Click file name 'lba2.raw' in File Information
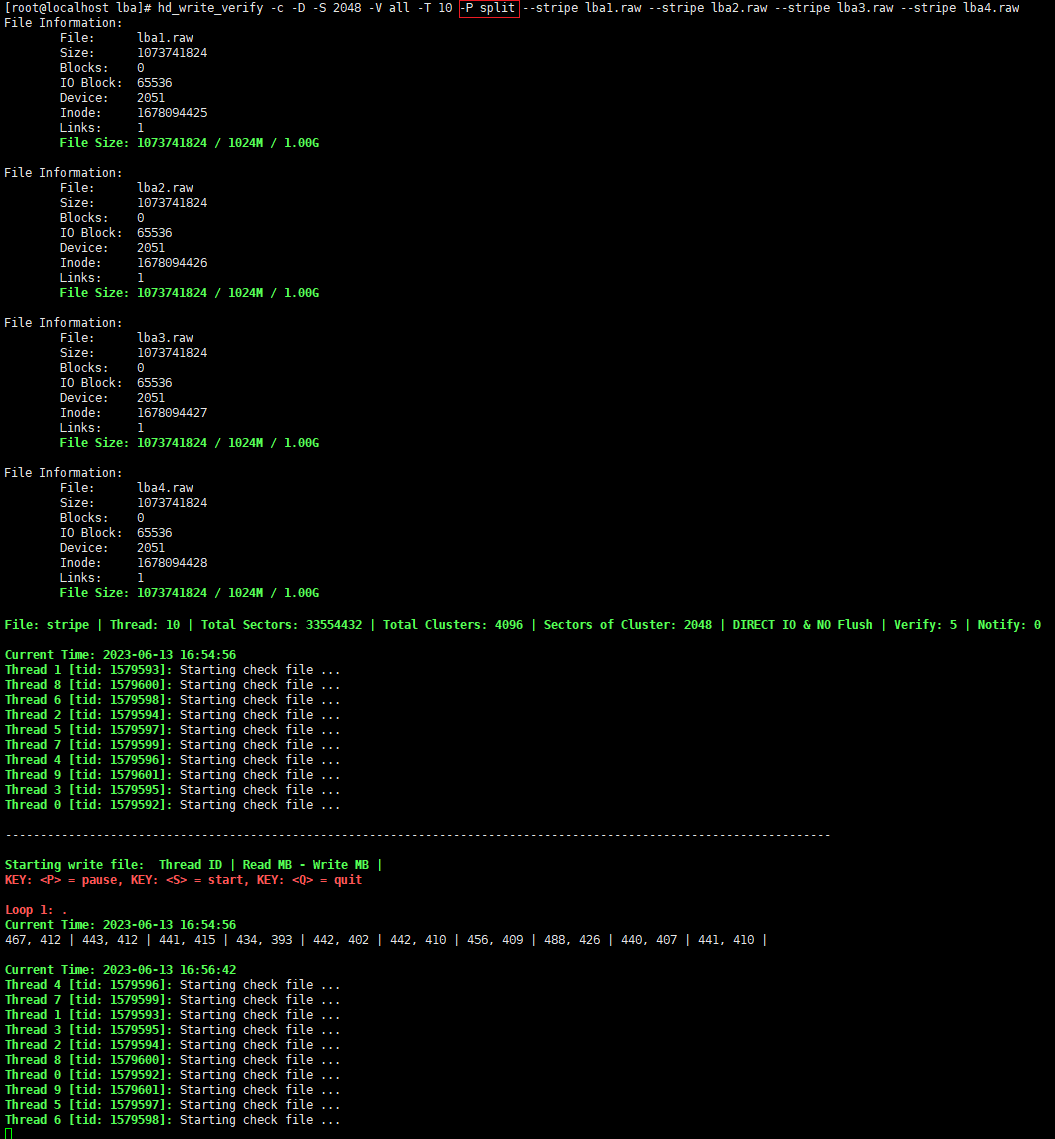 click(165, 188)
